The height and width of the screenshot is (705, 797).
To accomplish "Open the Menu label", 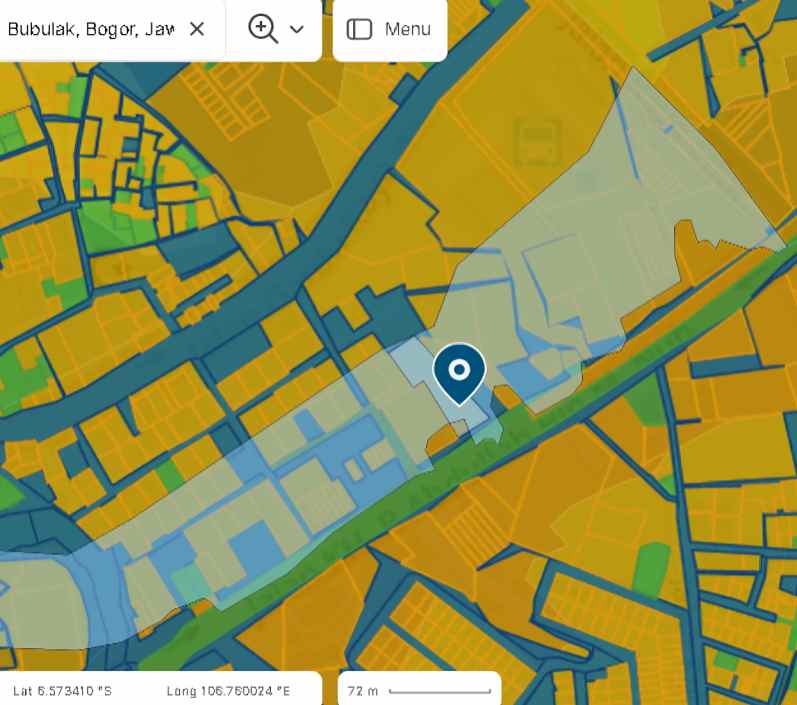I will 408,29.
